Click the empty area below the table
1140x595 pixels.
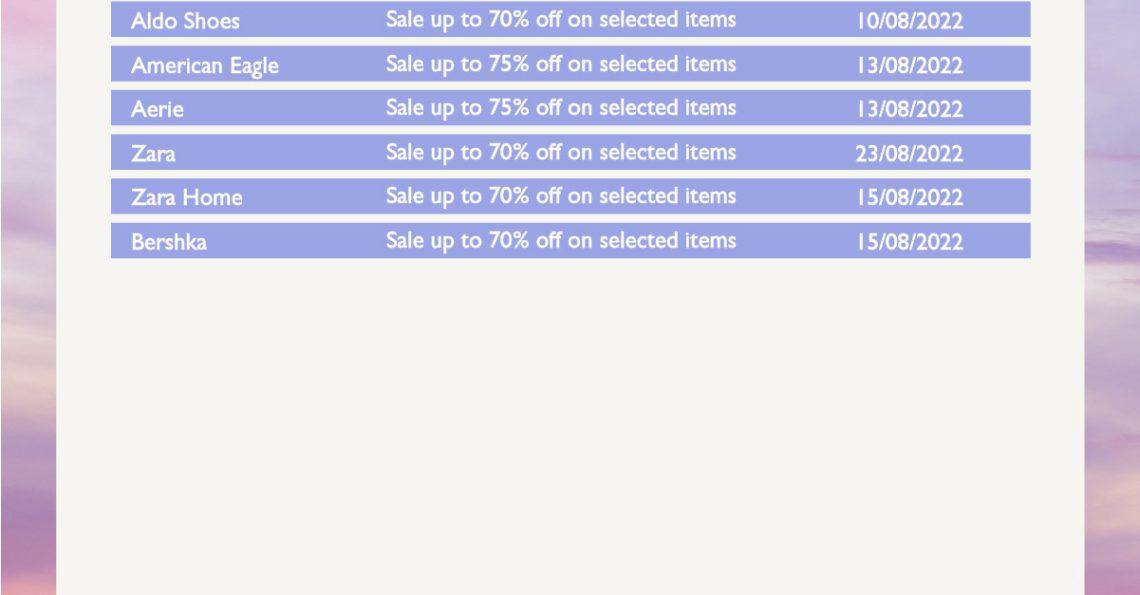pyautogui.click(x=570, y=420)
